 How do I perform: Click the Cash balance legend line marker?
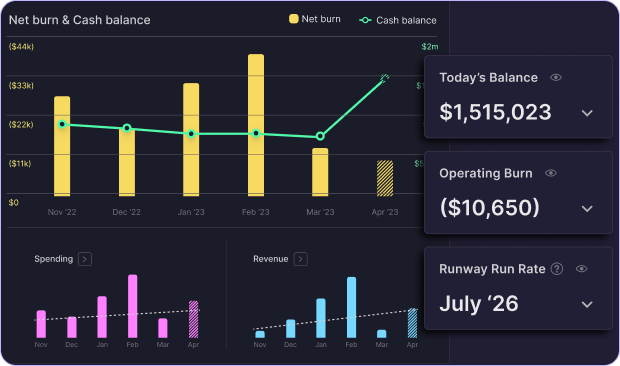[x=365, y=20]
